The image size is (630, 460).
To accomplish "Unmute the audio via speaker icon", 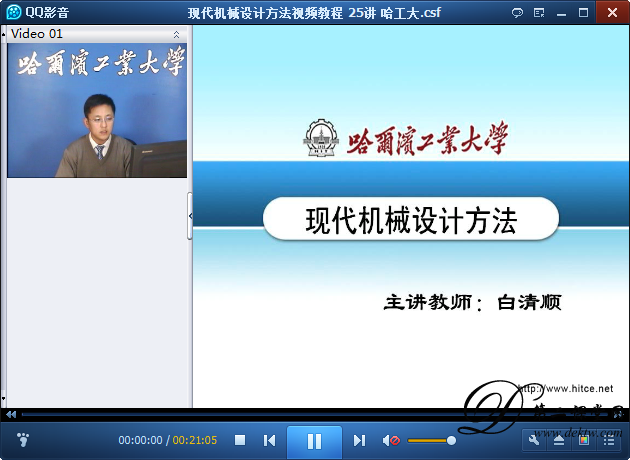I will [391, 441].
